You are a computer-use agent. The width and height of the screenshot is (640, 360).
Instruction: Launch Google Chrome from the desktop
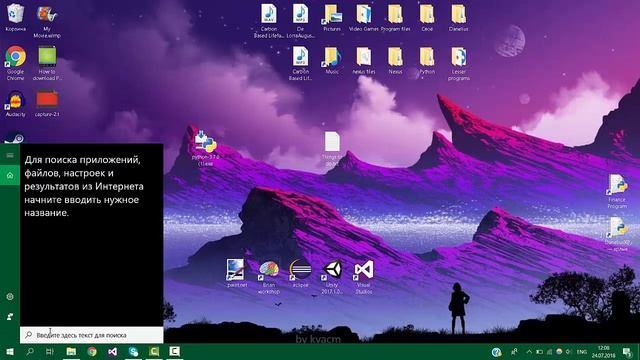point(16,62)
